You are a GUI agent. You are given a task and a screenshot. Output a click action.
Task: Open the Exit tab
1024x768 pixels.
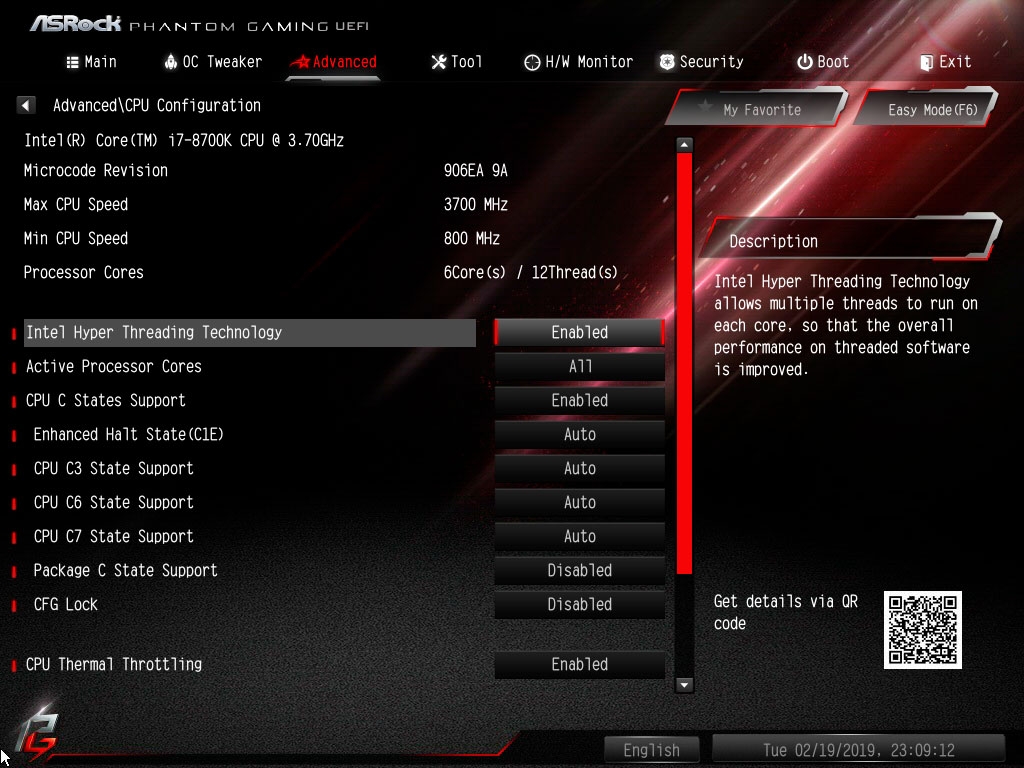[946, 62]
